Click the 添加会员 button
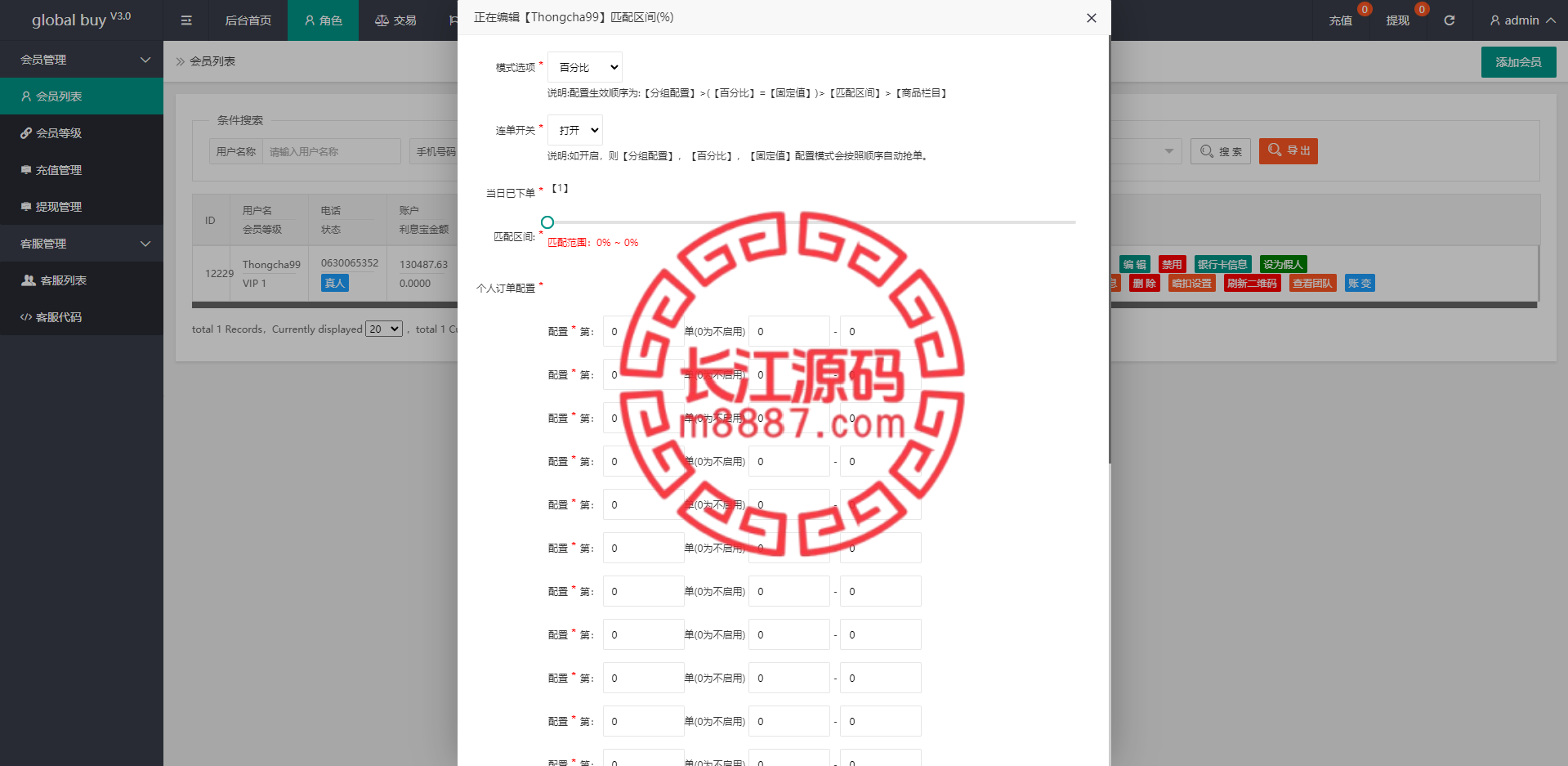The image size is (1568, 766). [1518, 62]
